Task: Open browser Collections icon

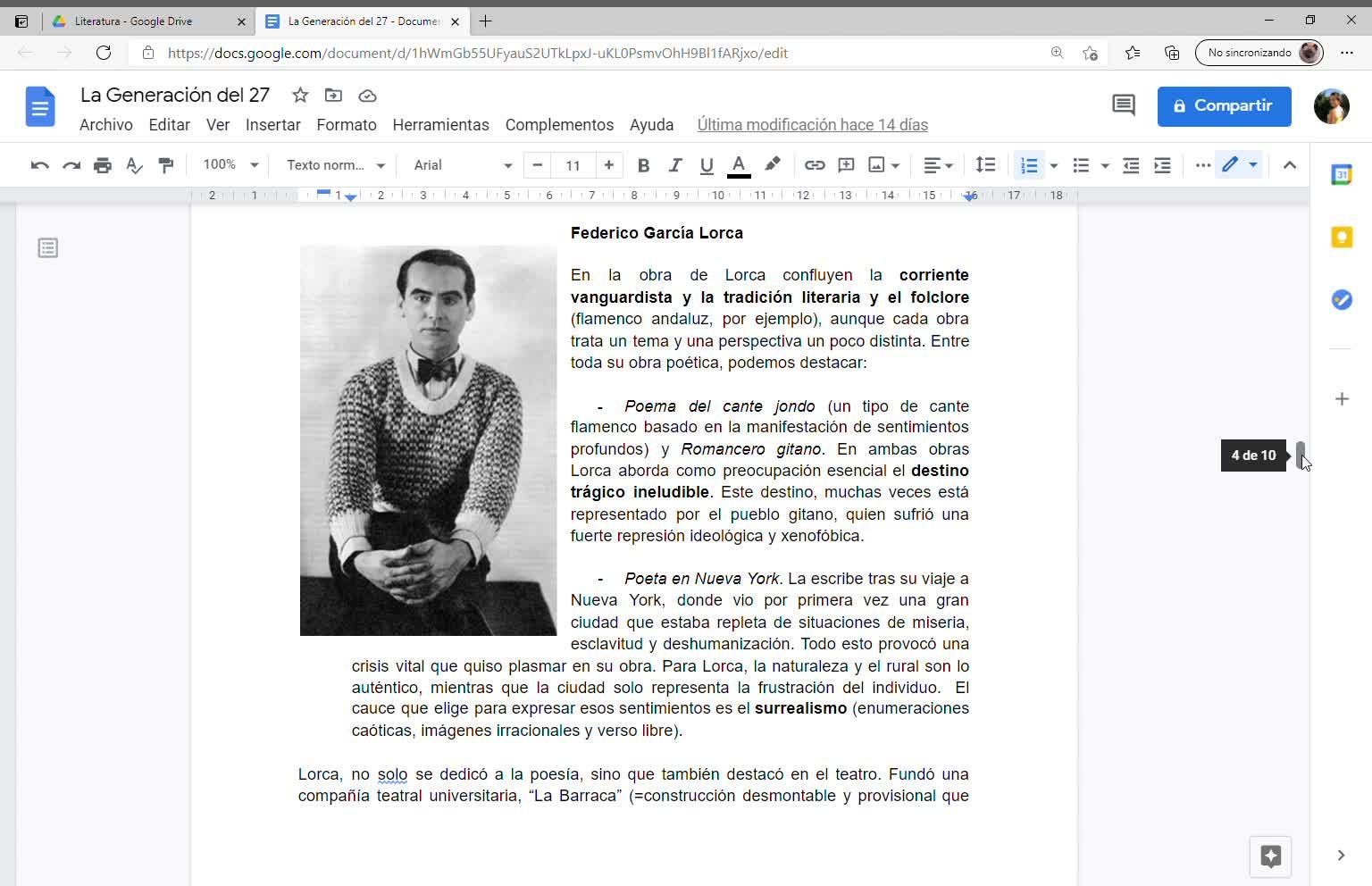Action: pyautogui.click(x=1172, y=53)
